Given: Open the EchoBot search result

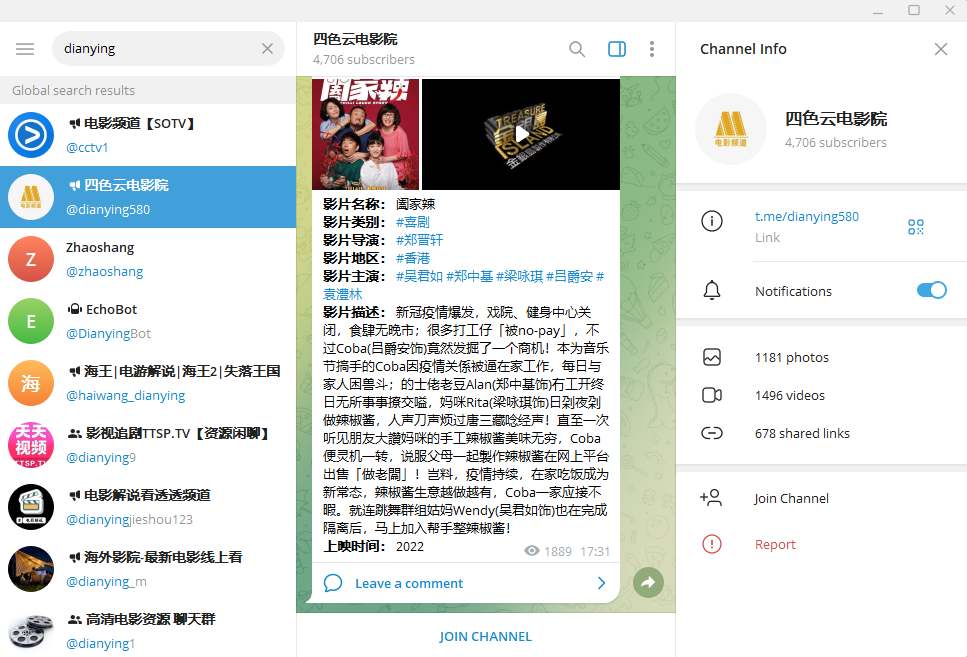Looking at the screenshot, I should [x=148, y=321].
